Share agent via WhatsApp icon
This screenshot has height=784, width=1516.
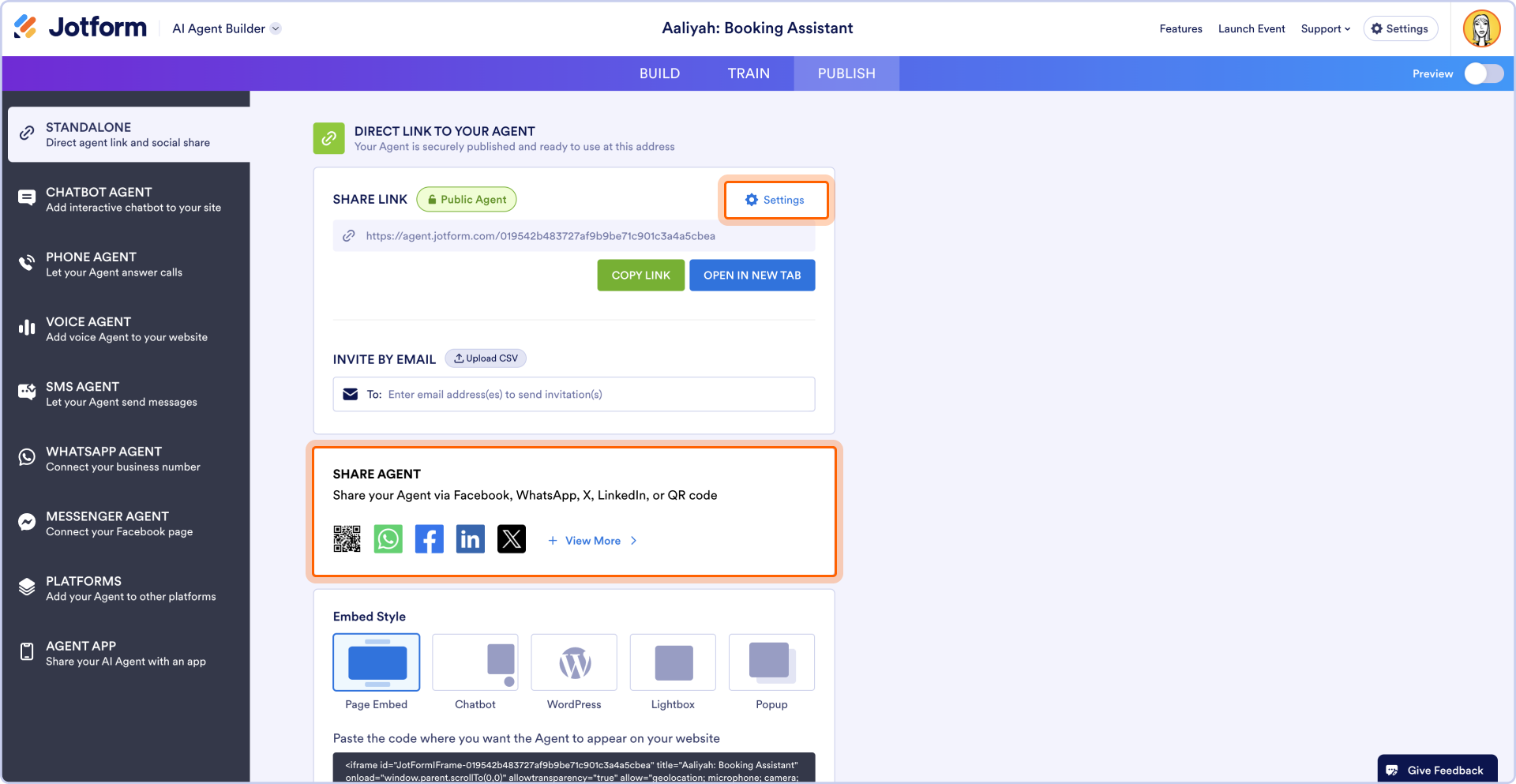pos(388,539)
